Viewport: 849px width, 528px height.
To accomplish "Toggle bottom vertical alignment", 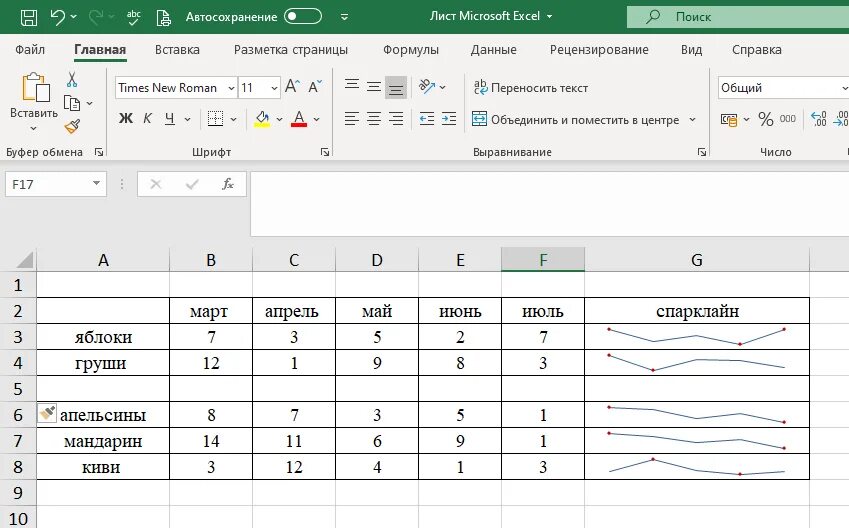I will tap(396, 87).
